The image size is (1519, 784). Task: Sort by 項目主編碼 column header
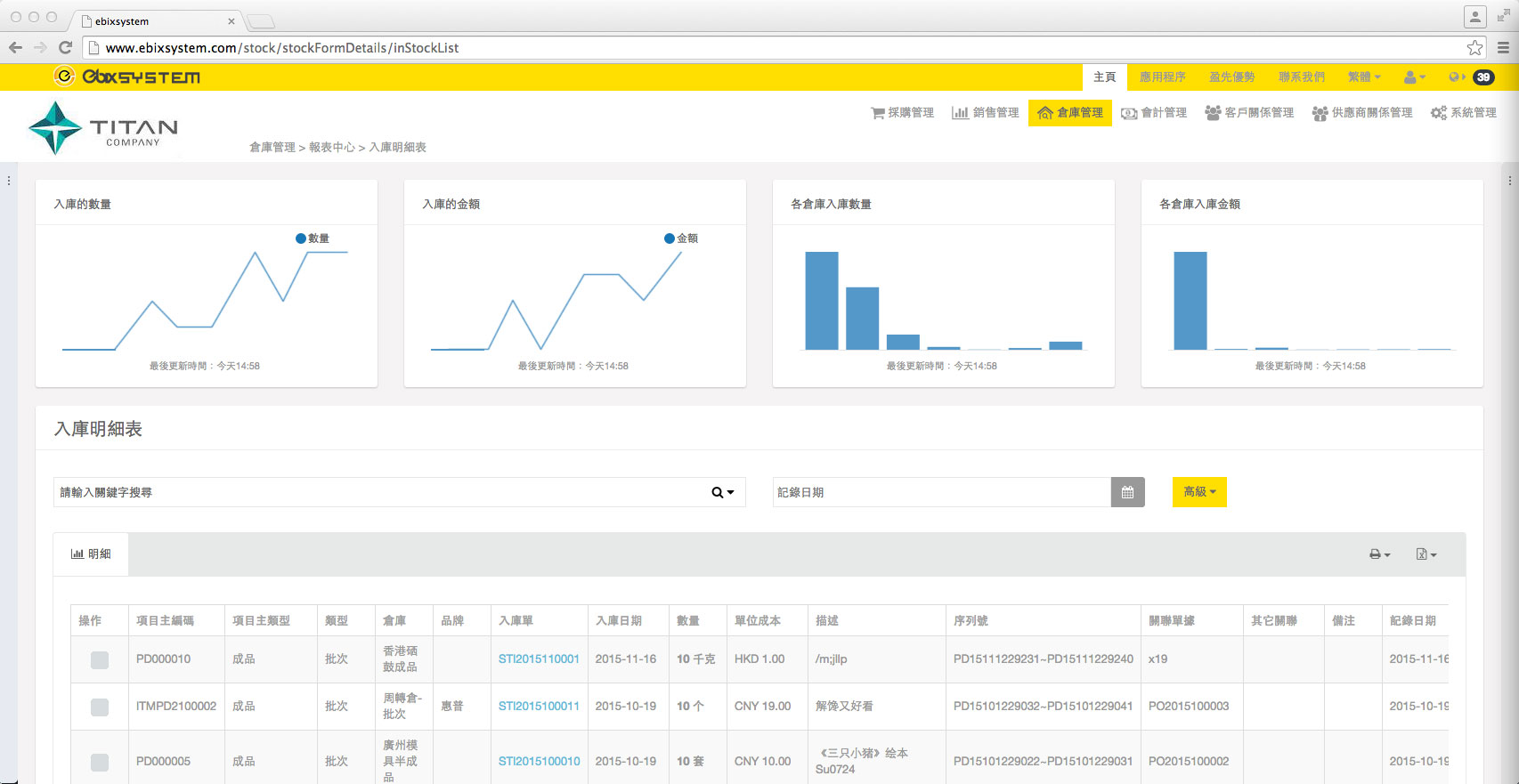[x=176, y=620]
